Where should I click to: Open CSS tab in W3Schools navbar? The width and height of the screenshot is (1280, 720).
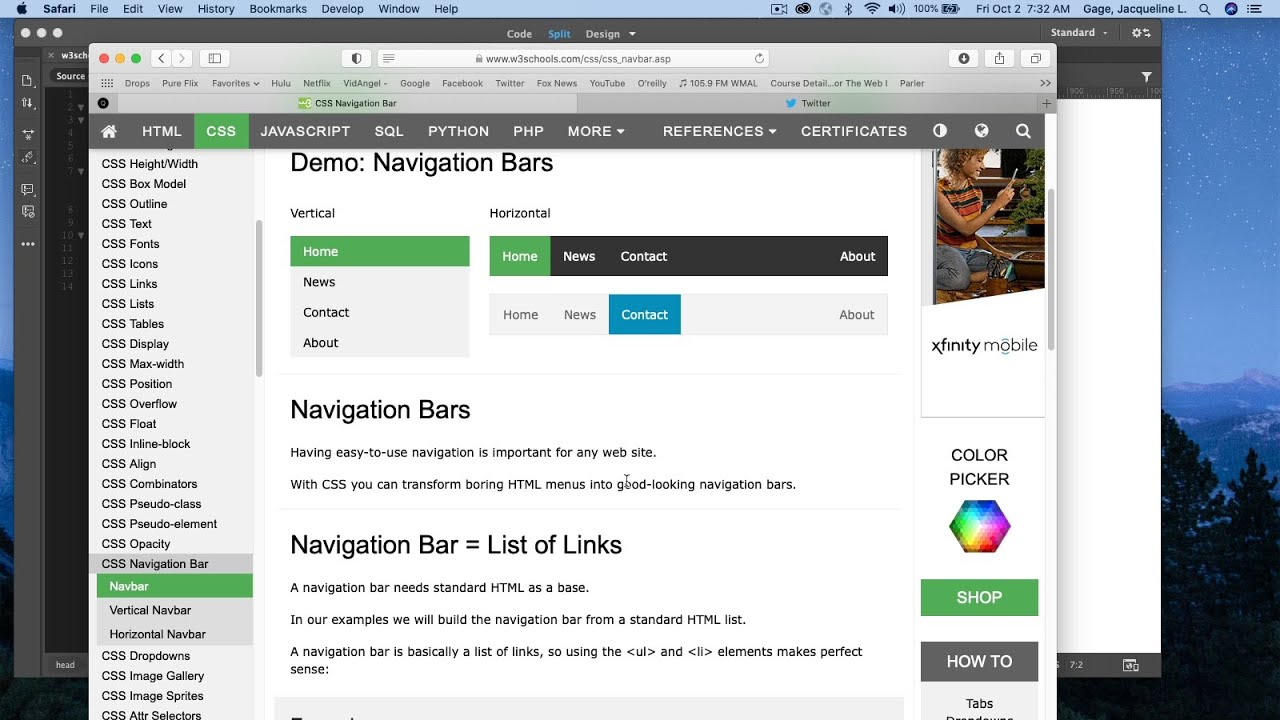tap(221, 131)
